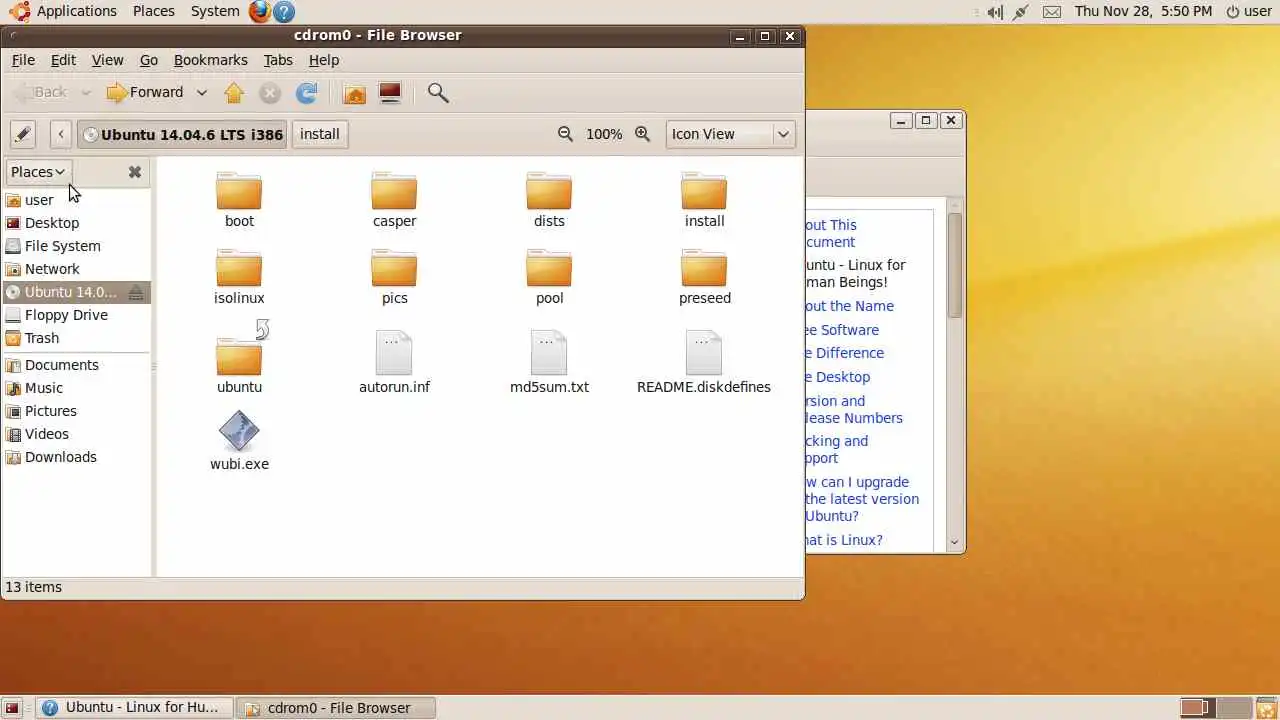This screenshot has height=720, width=1280.
Task: Open the Bookmarks menu
Action: click(x=210, y=60)
